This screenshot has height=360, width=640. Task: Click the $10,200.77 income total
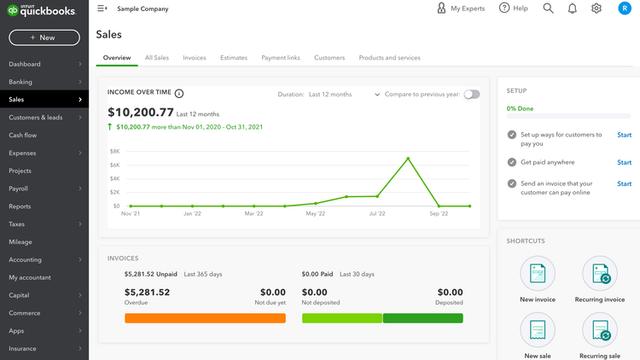click(x=141, y=112)
